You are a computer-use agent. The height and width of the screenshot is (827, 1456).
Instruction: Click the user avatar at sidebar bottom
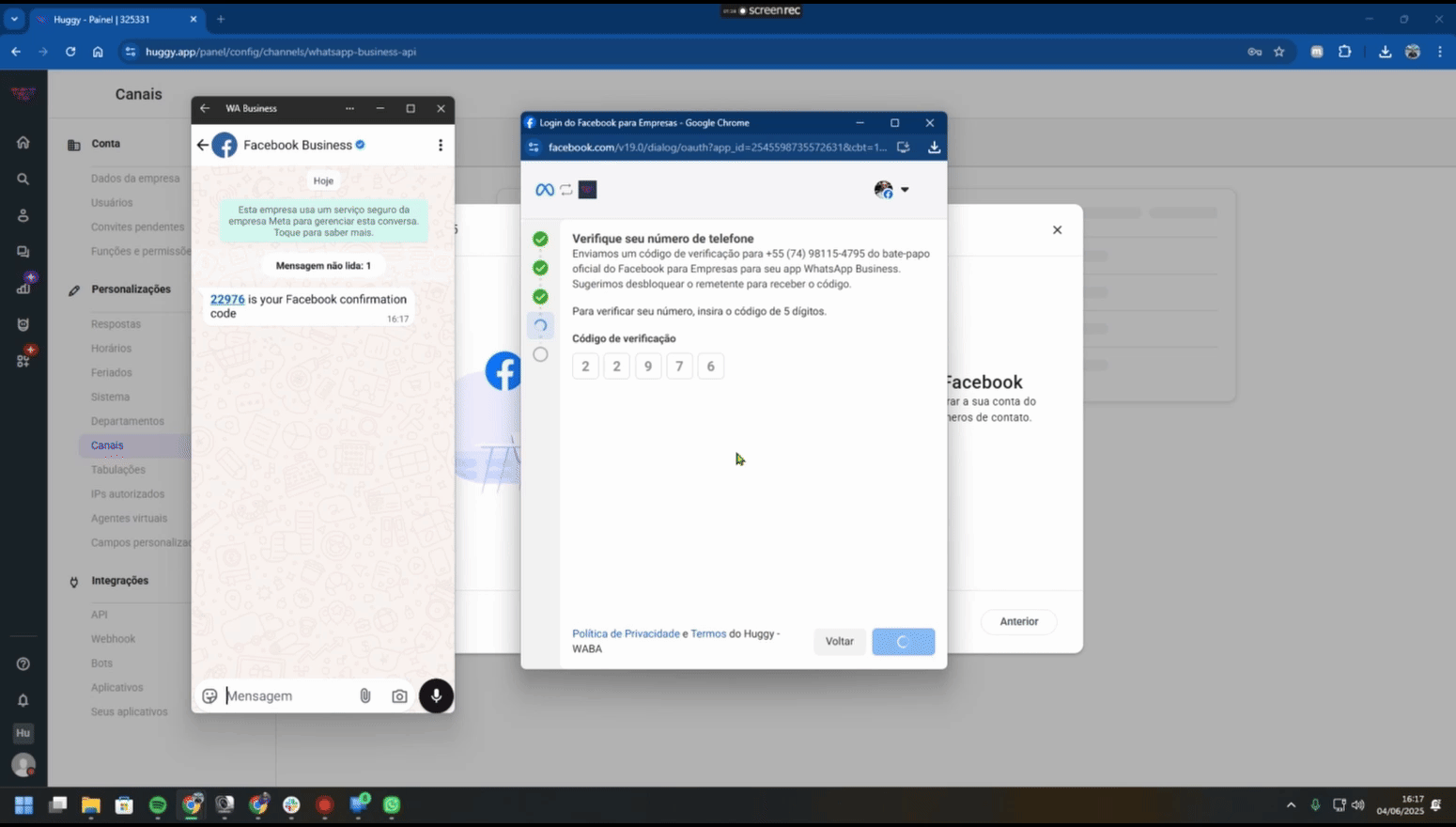click(23, 765)
